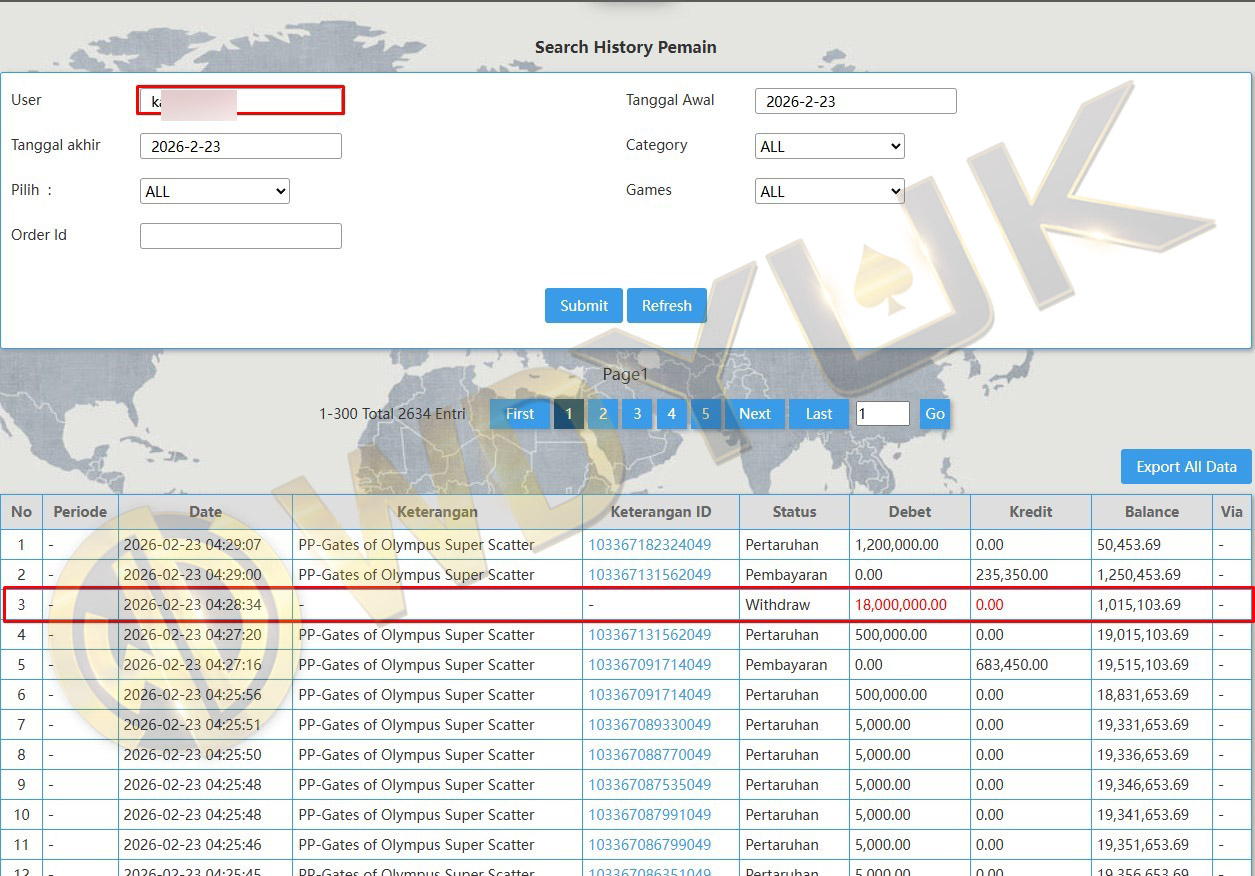1255x876 pixels.
Task: Jump to page 4
Action: click(x=671, y=414)
